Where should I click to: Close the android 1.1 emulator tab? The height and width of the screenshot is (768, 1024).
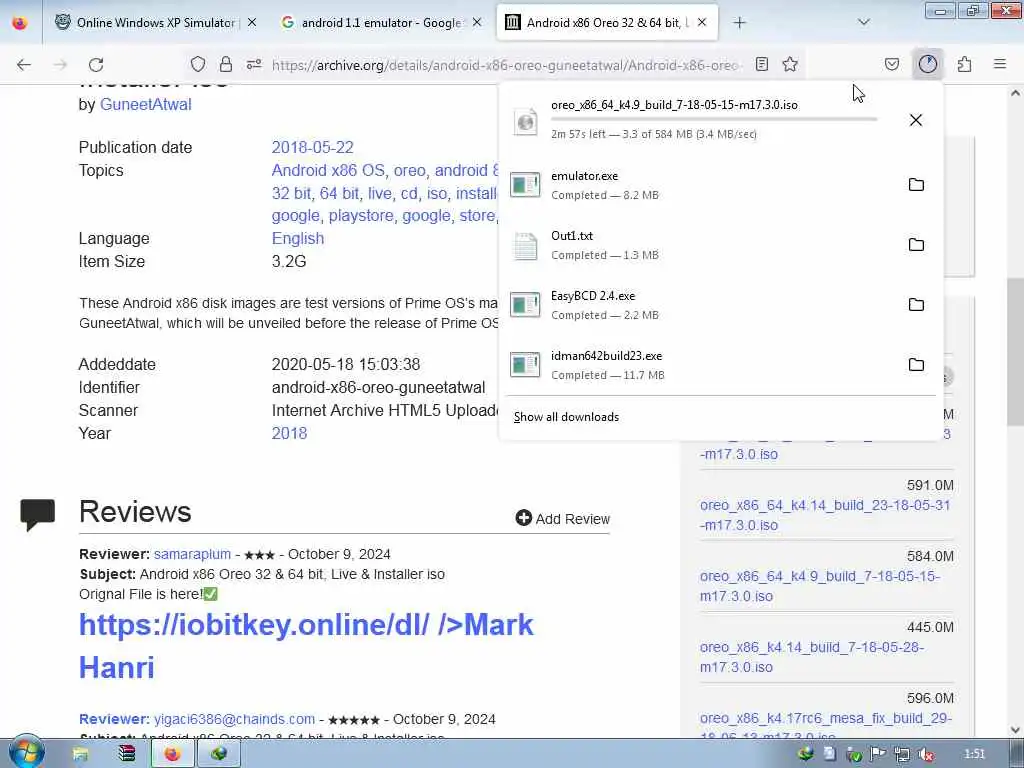(x=477, y=23)
